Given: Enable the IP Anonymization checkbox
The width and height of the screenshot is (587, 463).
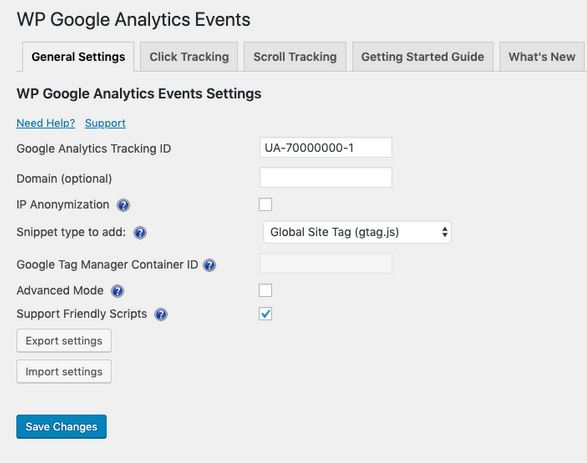Looking at the screenshot, I should pyautogui.click(x=265, y=204).
